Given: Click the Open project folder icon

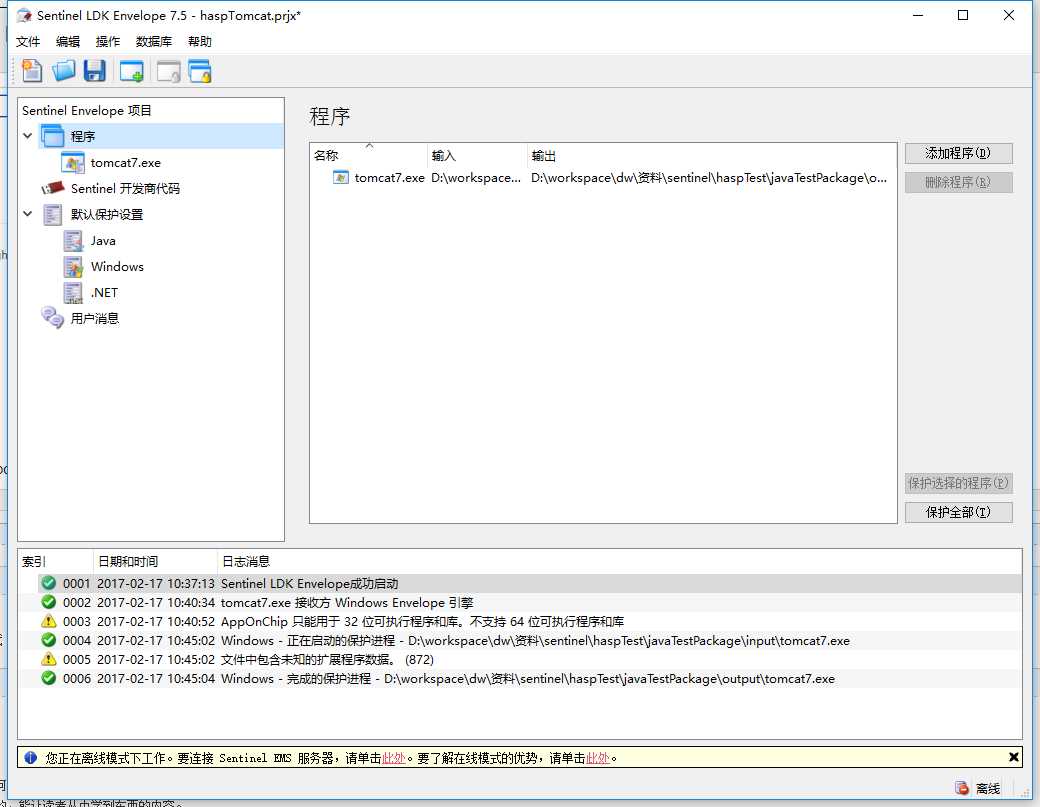Looking at the screenshot, I should (64, 71).
